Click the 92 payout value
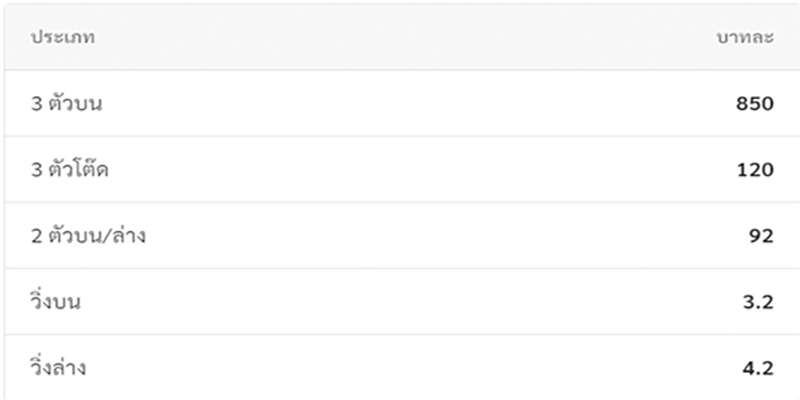800x400 pixels. tap(762, 236)
